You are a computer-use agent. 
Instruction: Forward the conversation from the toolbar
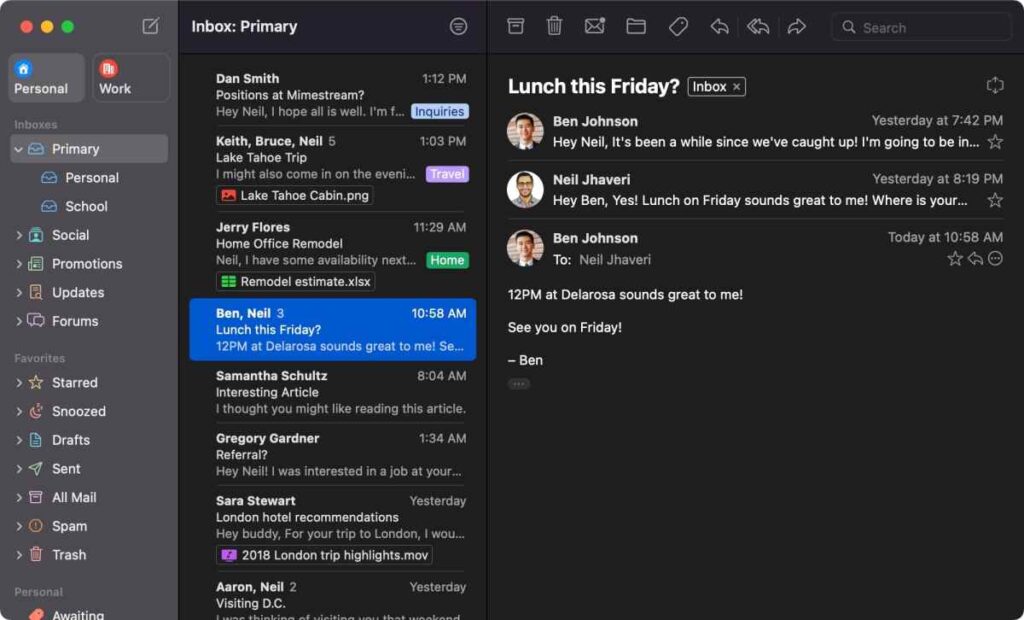pos(797,26)
